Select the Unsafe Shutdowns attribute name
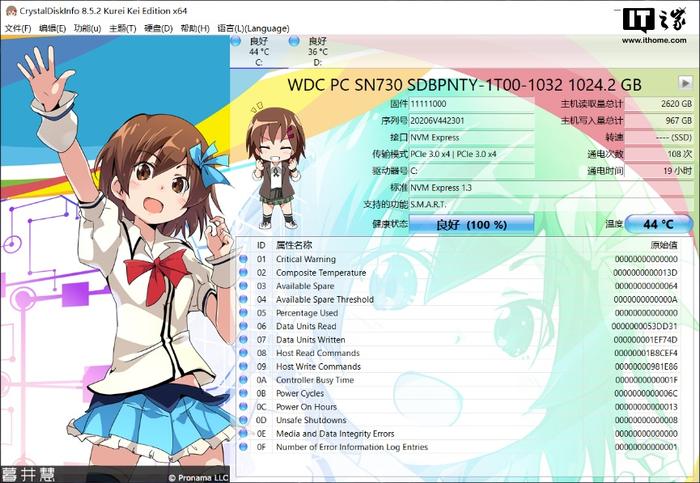This screenshot has width=700, height=483. click(311, 420)
